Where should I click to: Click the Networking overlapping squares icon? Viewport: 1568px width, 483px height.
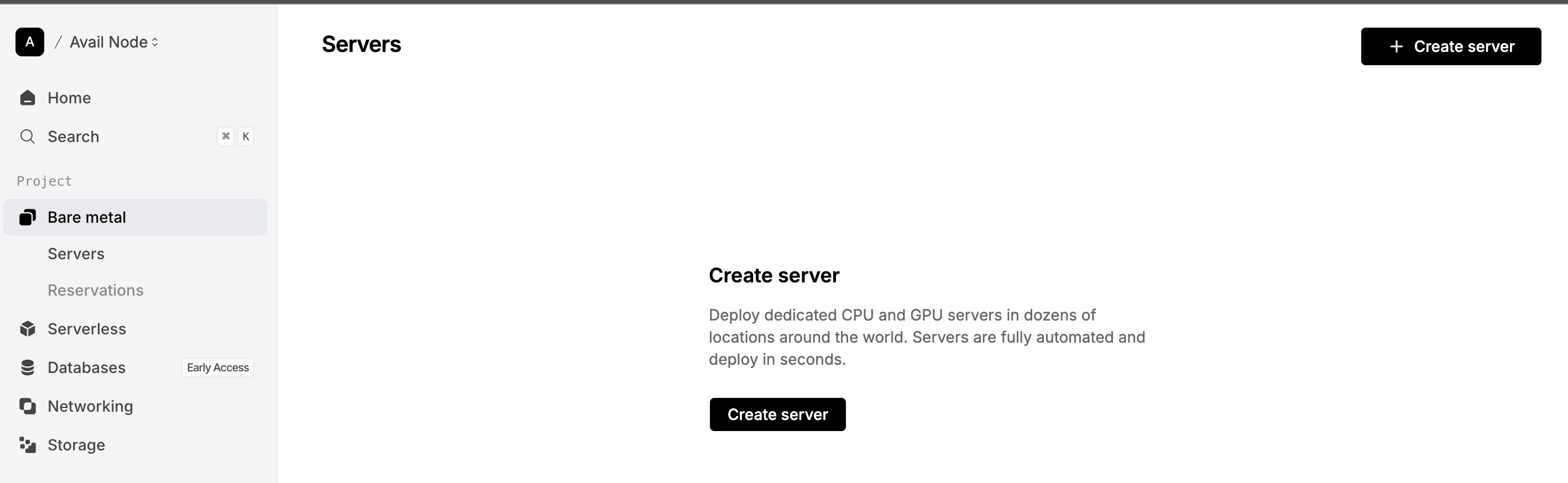[x=28, y=406]
